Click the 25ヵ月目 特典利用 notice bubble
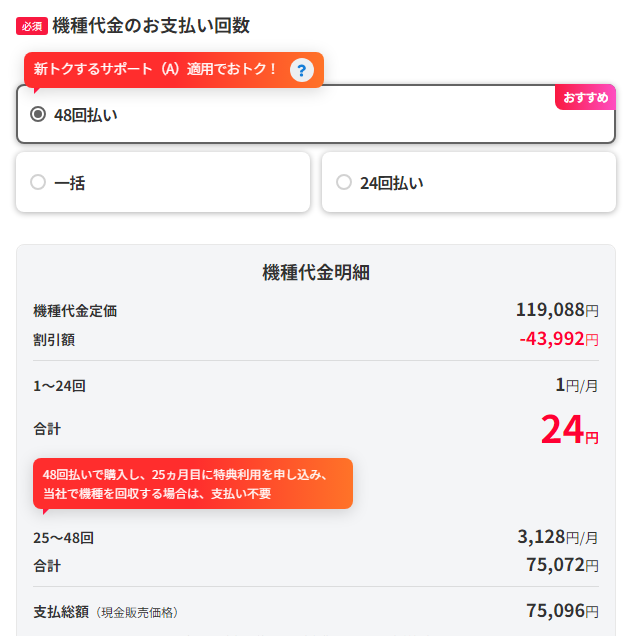 point(193,483)
